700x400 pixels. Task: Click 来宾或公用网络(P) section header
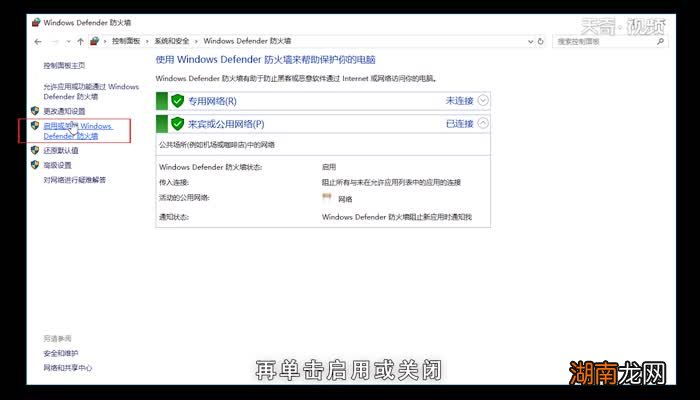click(x=323, y=124)
